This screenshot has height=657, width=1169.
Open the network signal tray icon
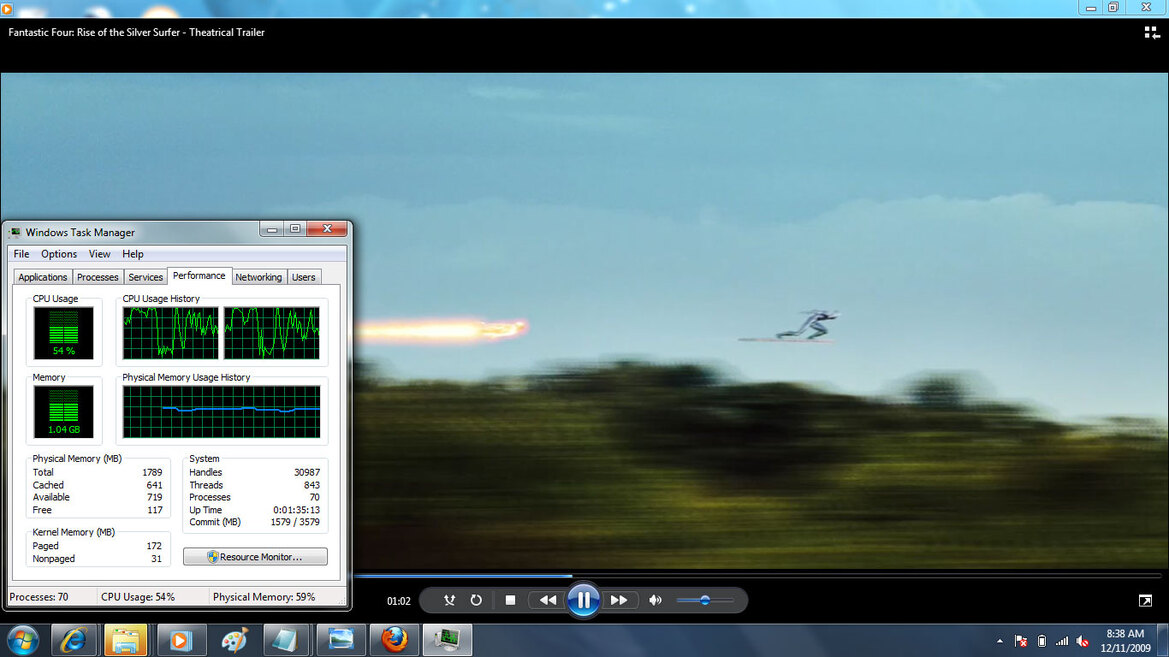click(x=1062, y=641)
